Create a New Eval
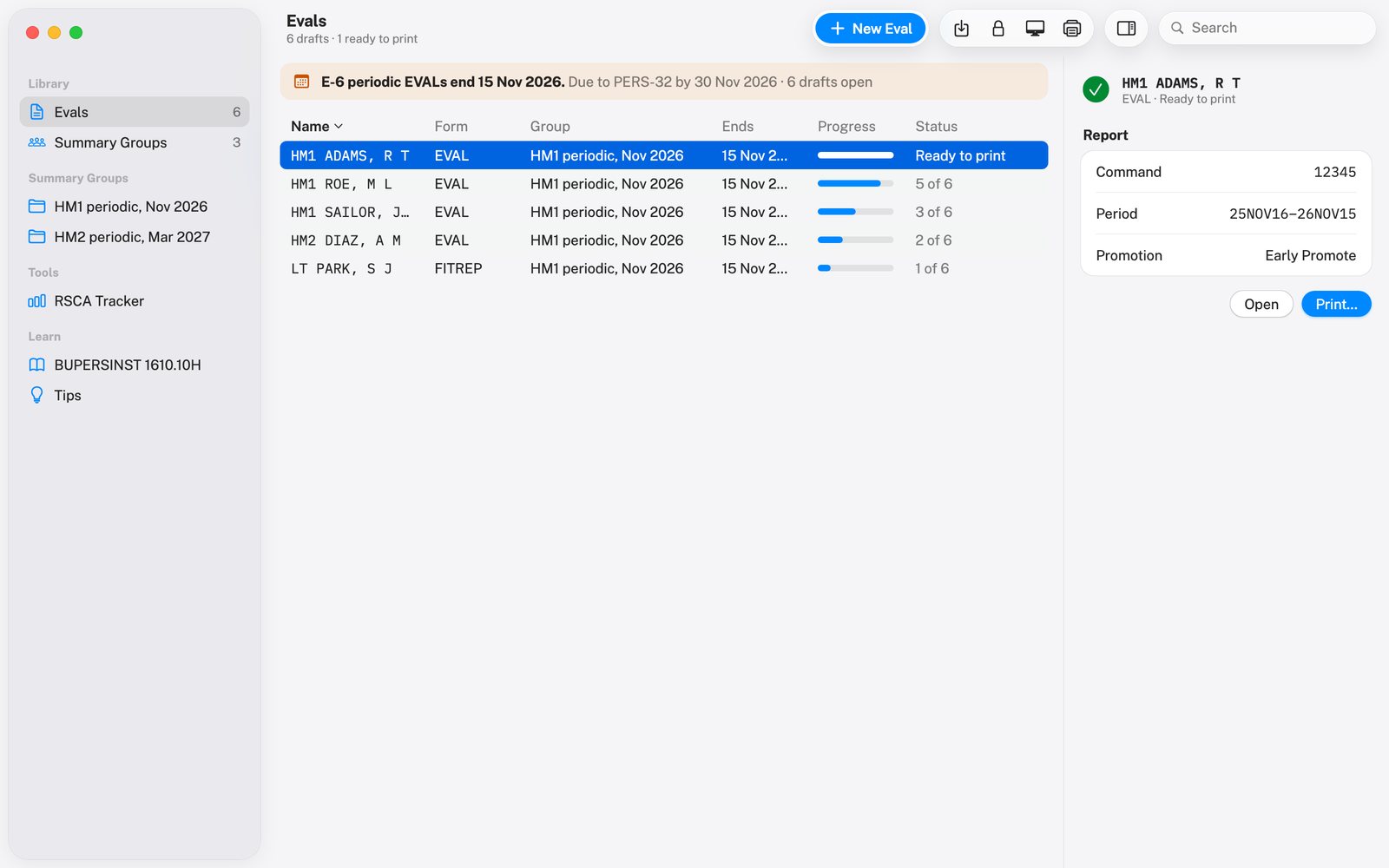 (x=870, y=29)
